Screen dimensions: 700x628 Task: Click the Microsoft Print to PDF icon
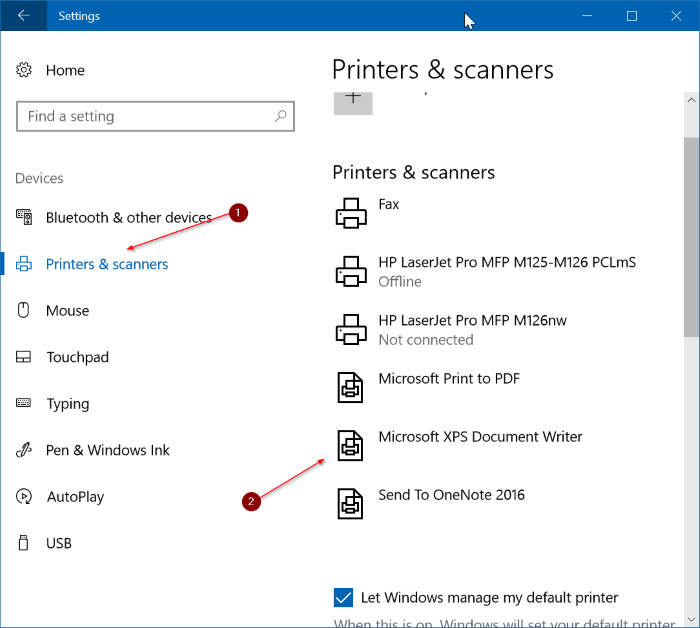[350, 387]
